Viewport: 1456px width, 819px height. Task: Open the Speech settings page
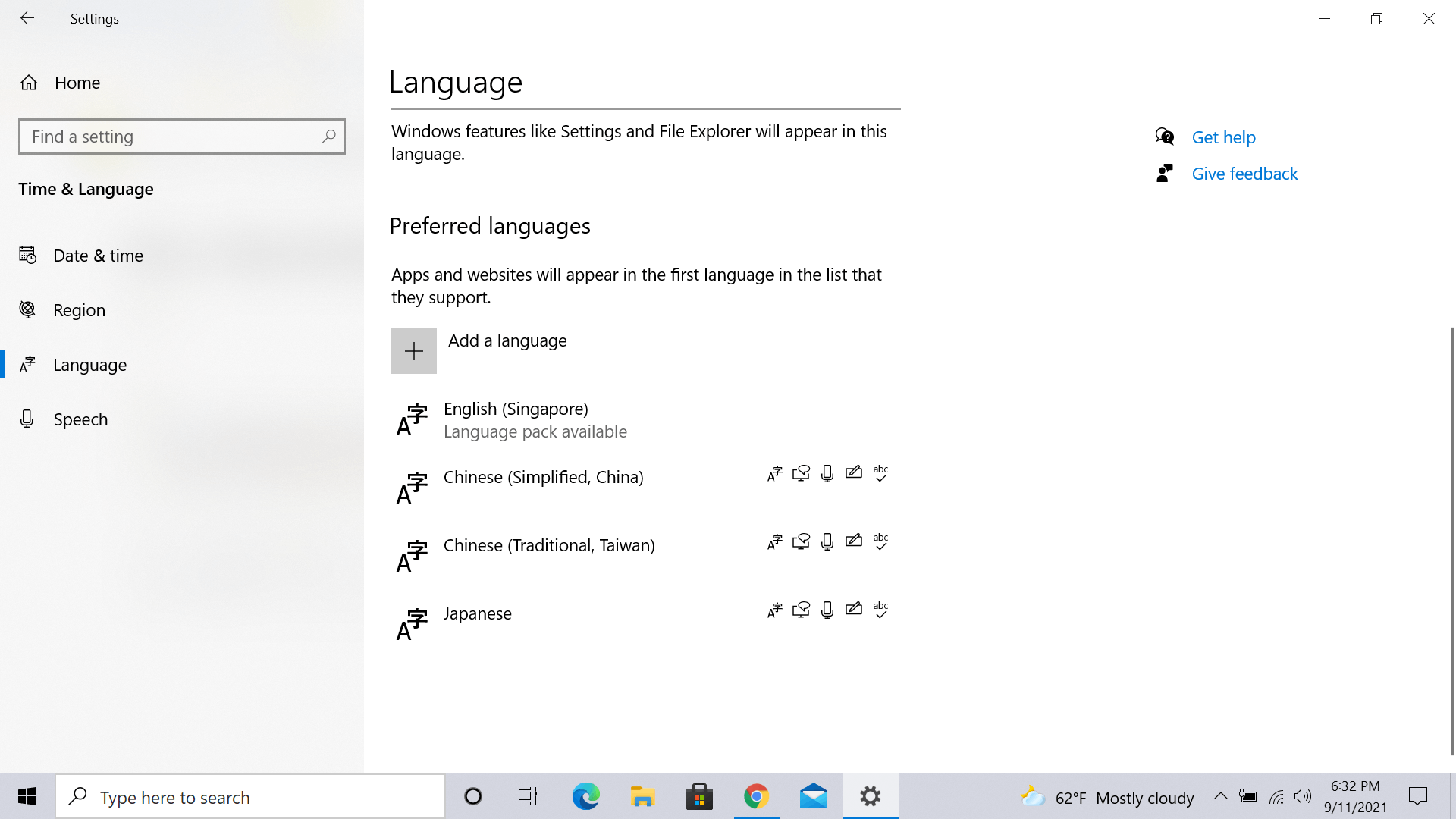(80, 419)
